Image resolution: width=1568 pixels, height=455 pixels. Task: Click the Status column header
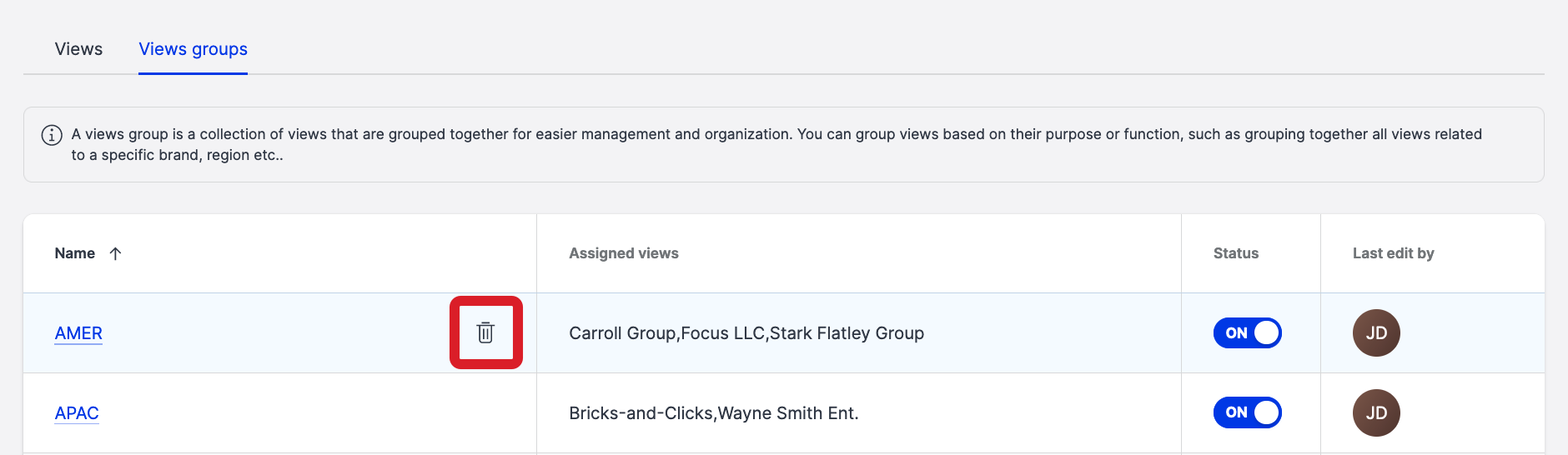1235,253
